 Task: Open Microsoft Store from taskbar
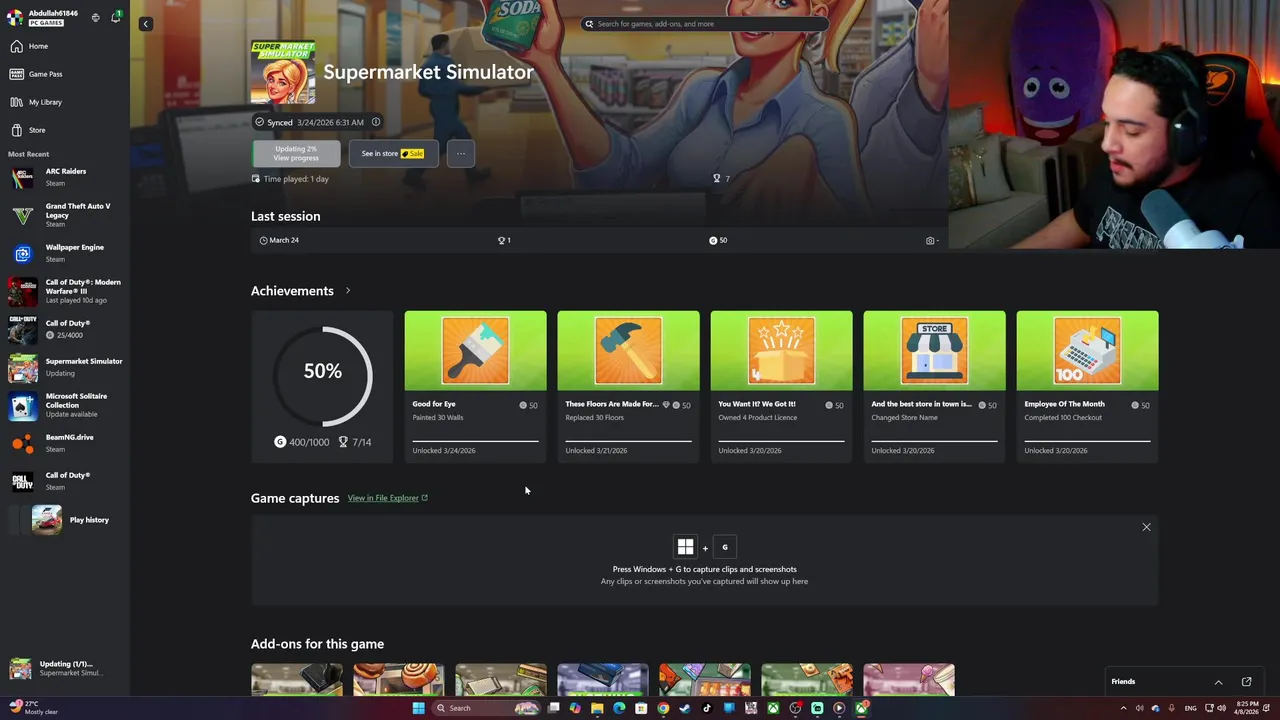pyautogui.click(x=641, y=708)
